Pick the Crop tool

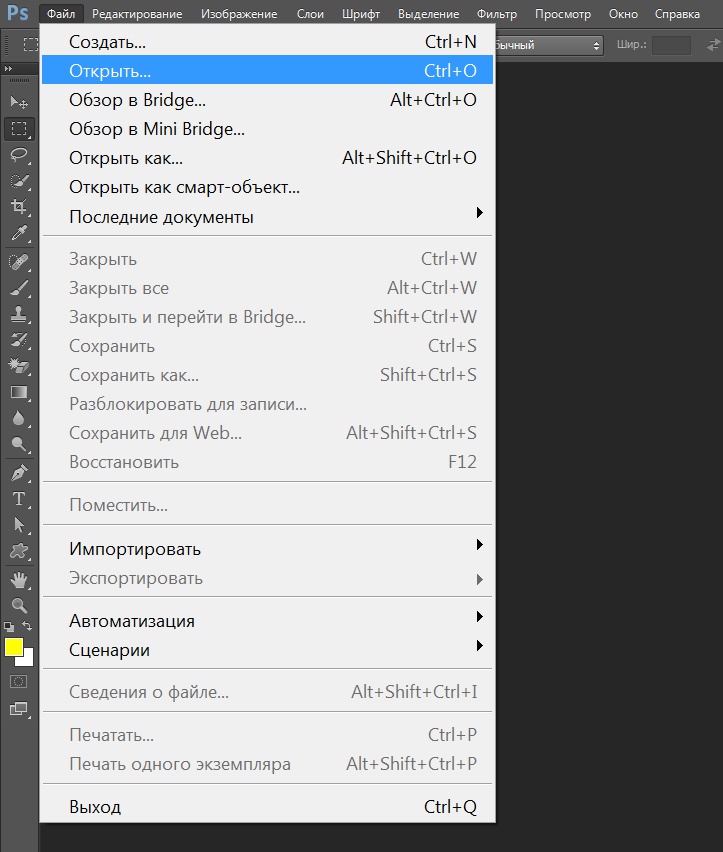[x=18, y=207]
